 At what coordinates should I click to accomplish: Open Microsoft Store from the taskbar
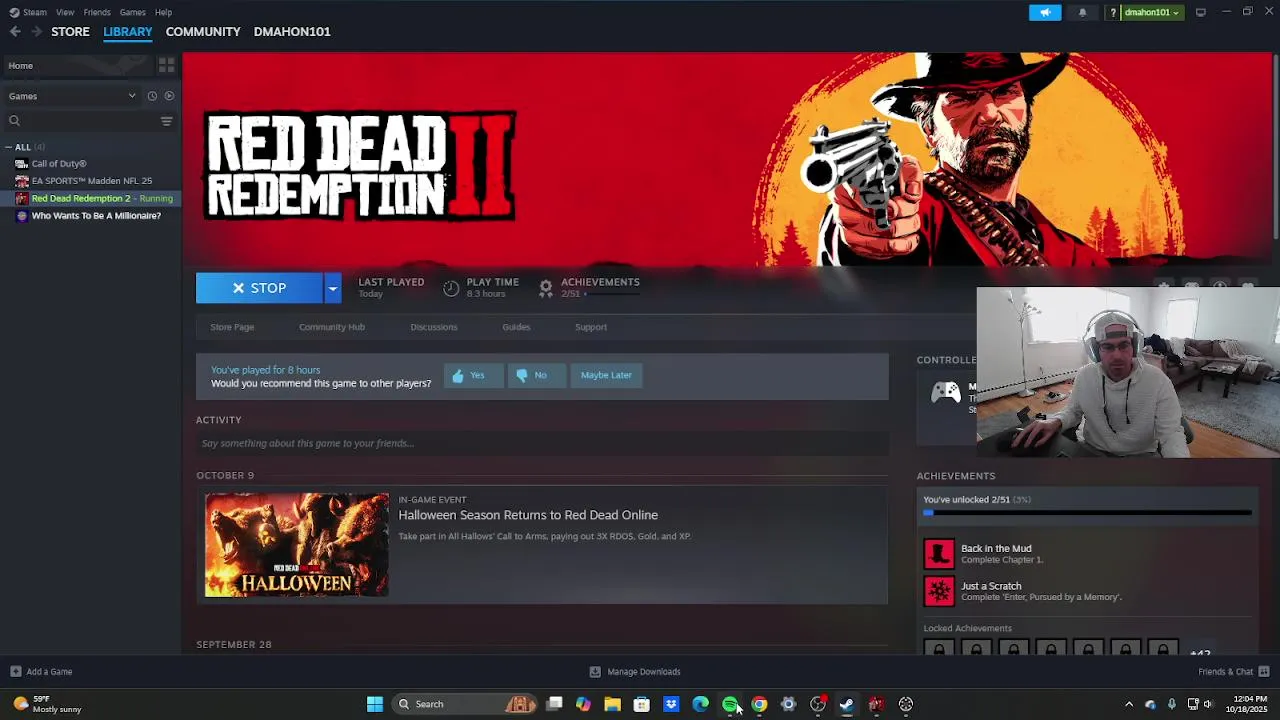pyautogui.click(x=642, y=704)
